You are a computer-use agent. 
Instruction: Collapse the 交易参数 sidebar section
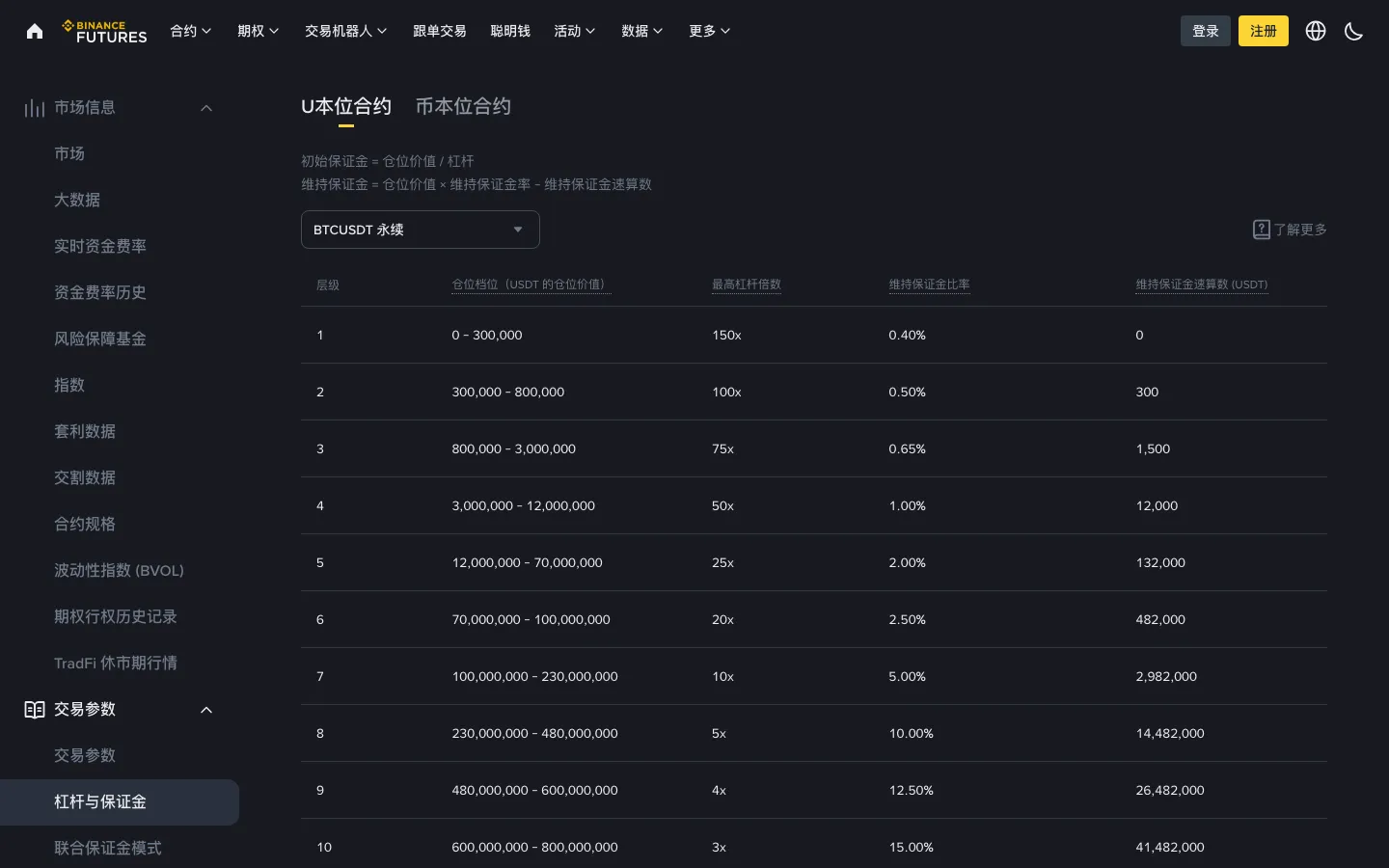point(206,710)
